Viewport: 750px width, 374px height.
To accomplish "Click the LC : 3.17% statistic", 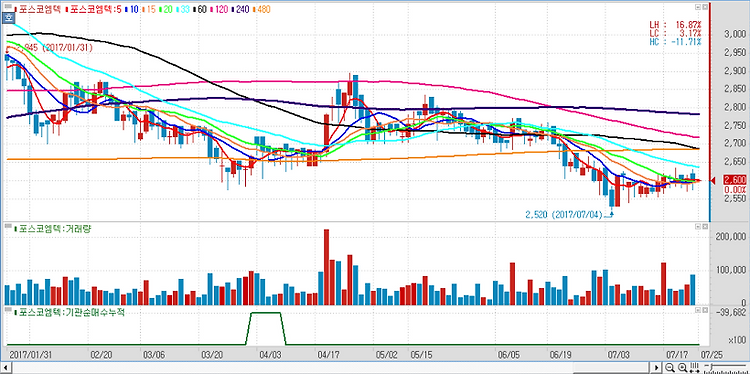I will coord(675,33).
